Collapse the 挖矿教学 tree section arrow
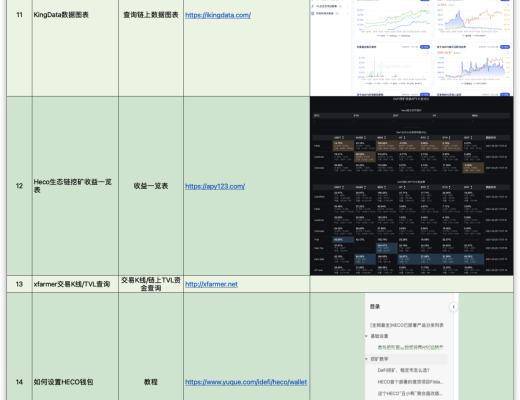 (x=366, y=359)
